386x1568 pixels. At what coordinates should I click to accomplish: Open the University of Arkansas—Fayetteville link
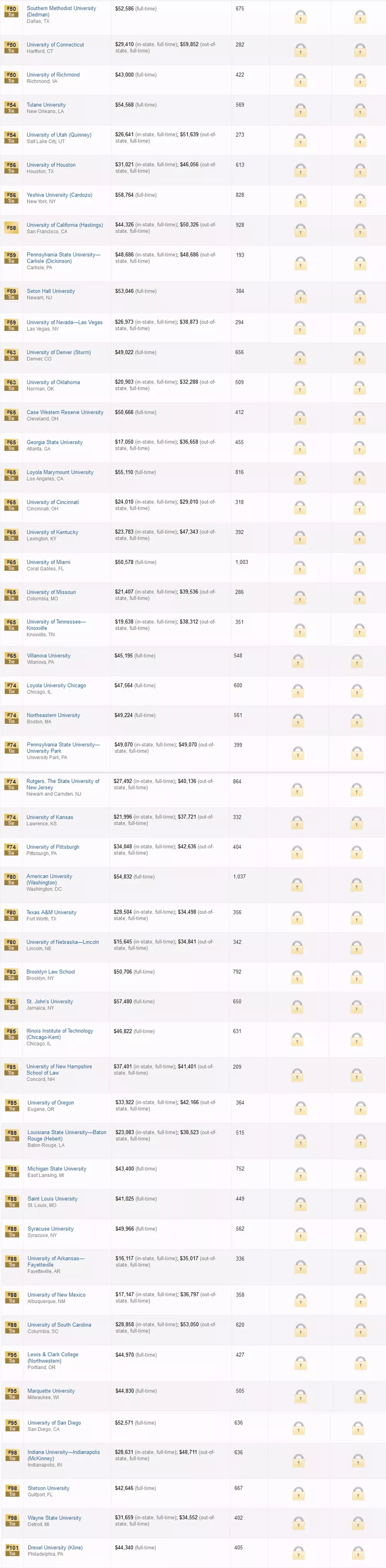pyautogui.click(x=56, y=1262)
